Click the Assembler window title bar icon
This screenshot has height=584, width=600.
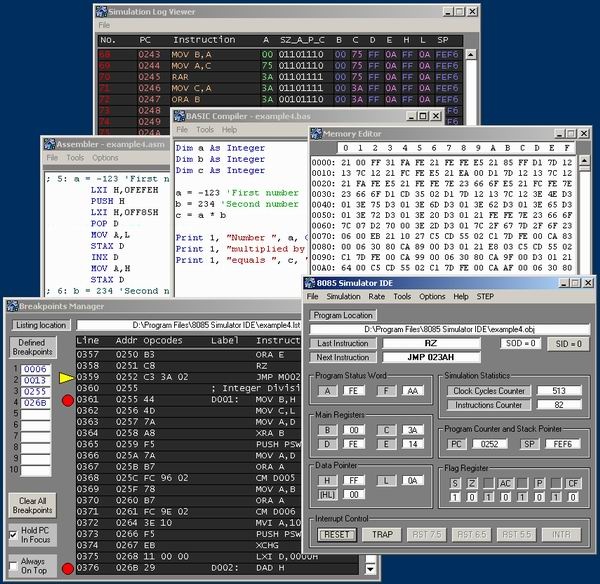pos(49,143)
